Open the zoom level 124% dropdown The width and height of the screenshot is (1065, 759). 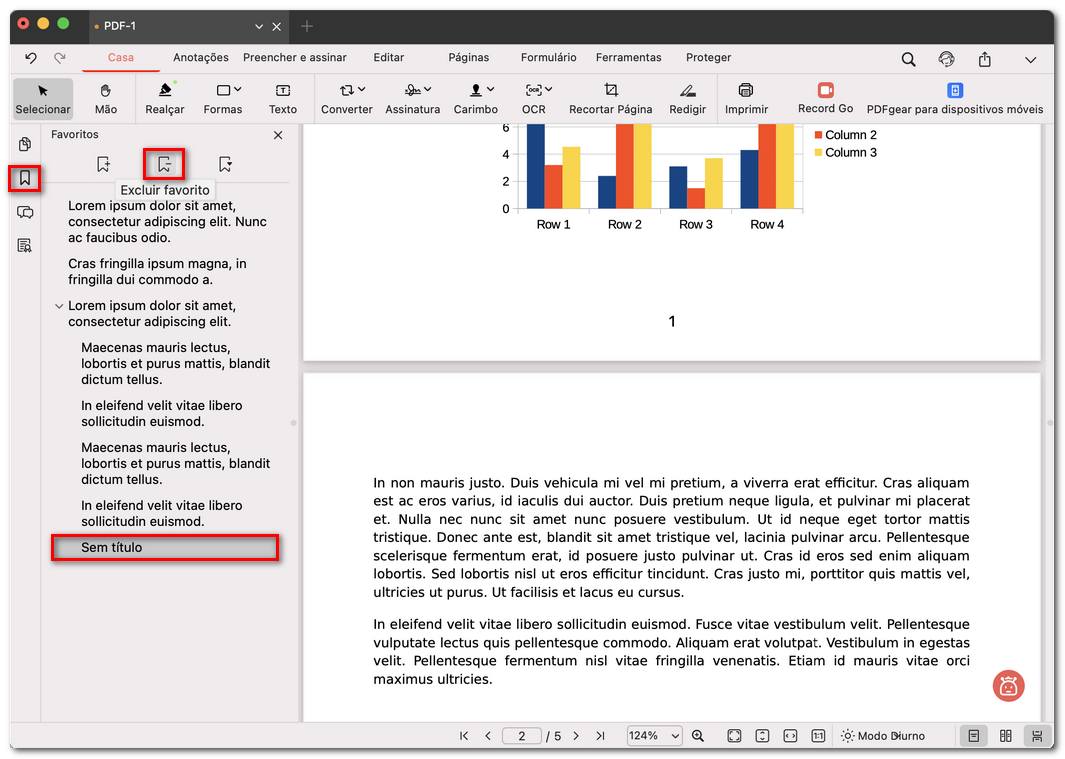pyautogui.click(x=654, y=736)
